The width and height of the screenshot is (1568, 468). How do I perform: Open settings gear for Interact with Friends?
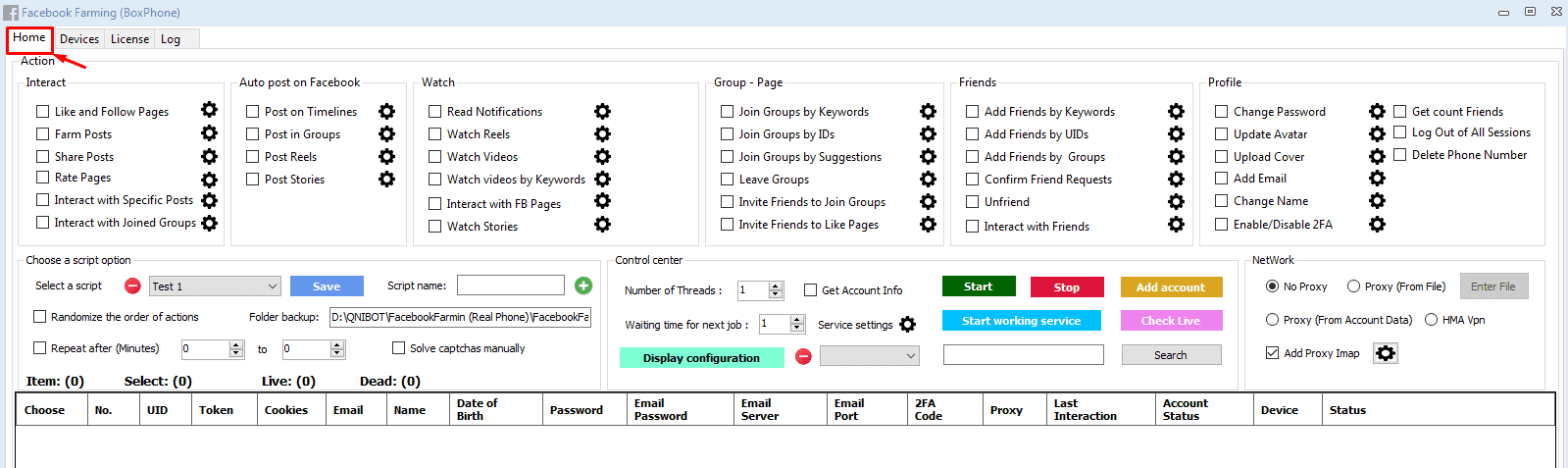1176,225
